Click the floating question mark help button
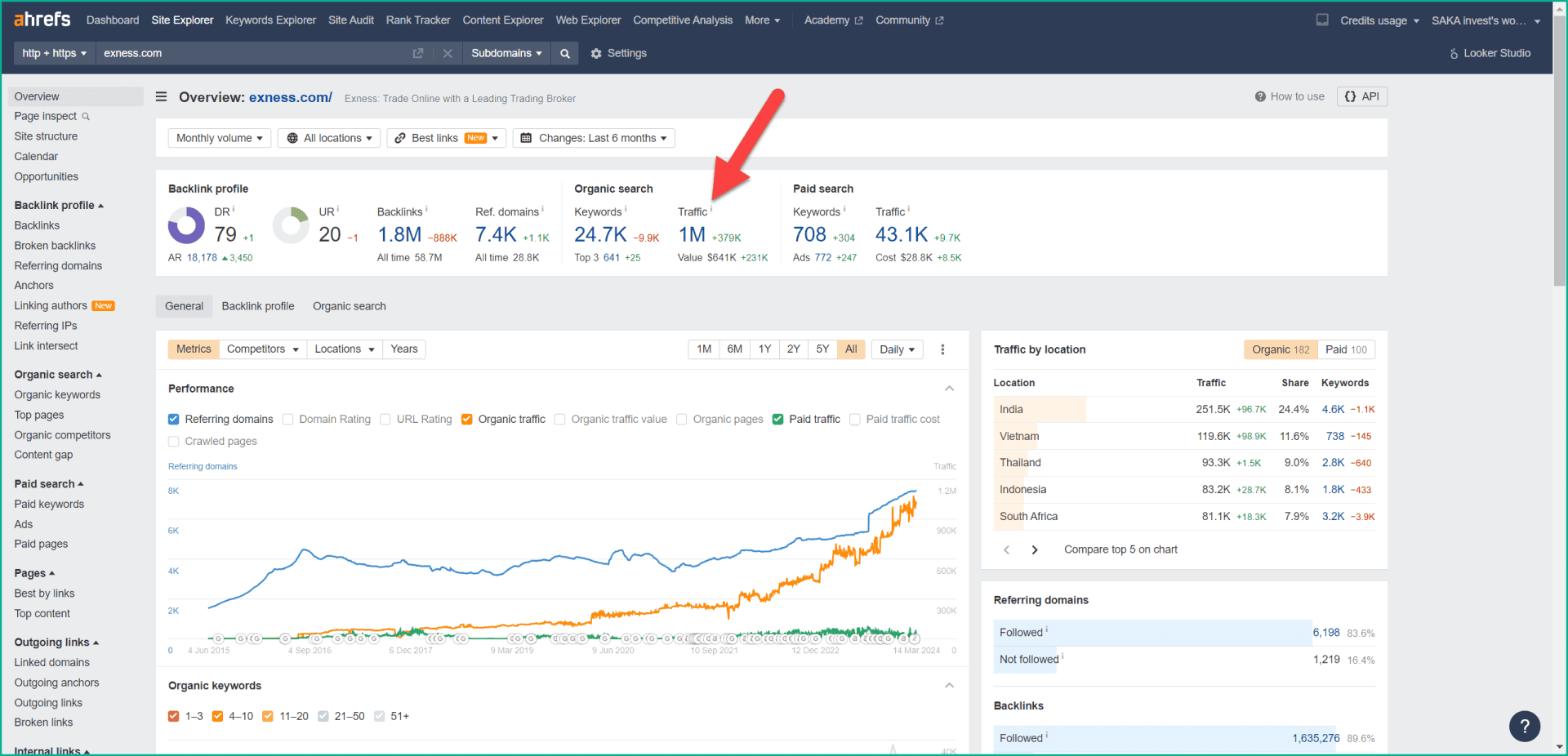The image size is (1568, 756). (x=1524, y=727)
